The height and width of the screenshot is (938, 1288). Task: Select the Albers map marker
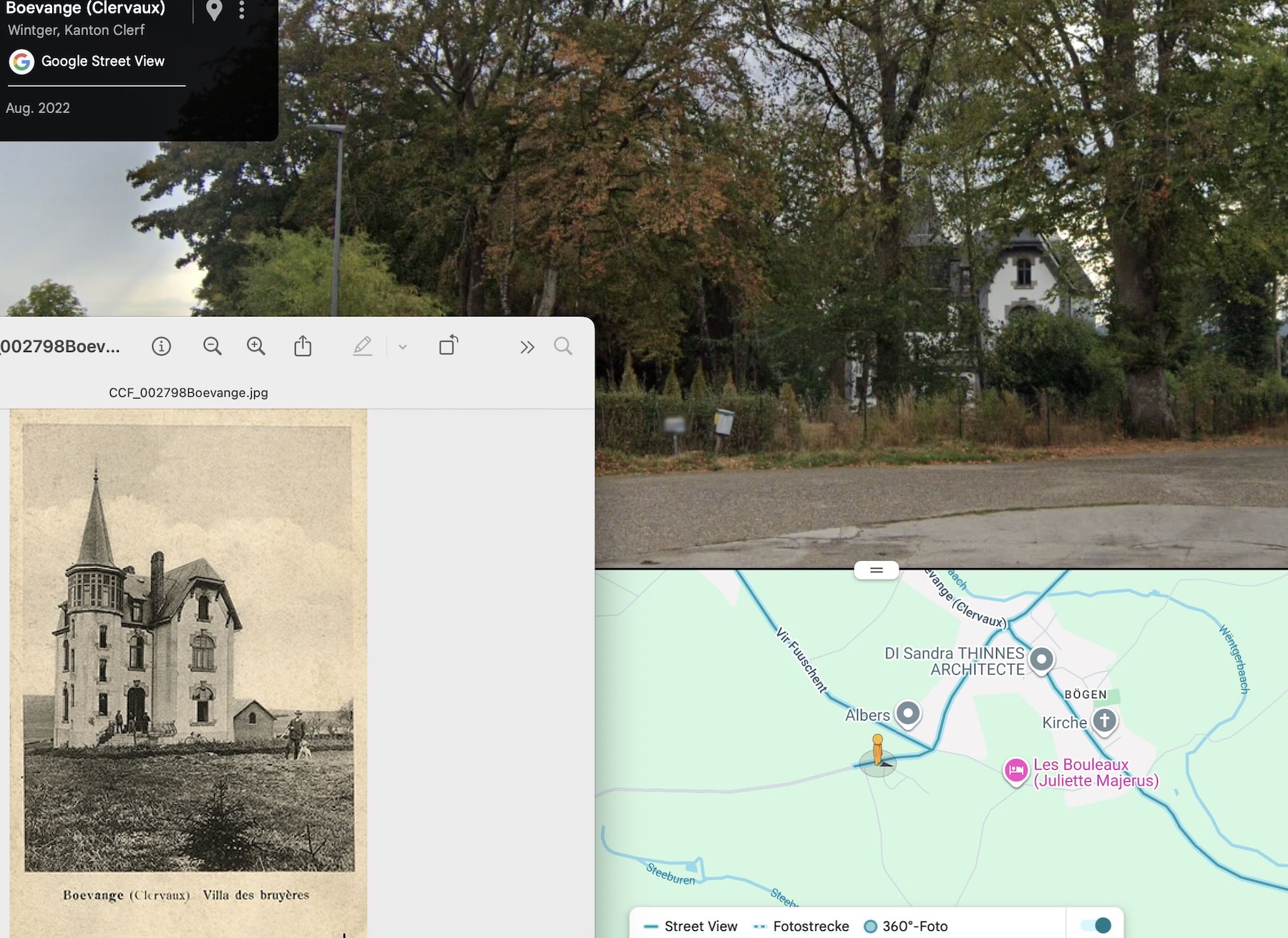click(x=908, y=713)
